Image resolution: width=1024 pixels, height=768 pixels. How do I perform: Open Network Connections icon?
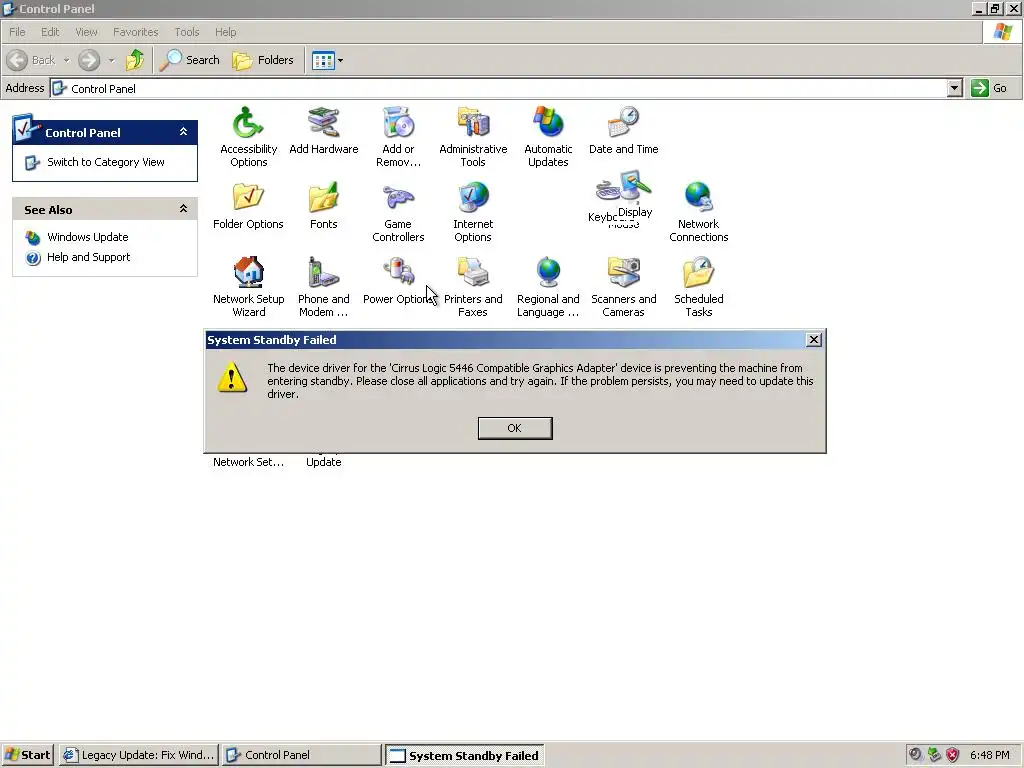pos(698,213)
